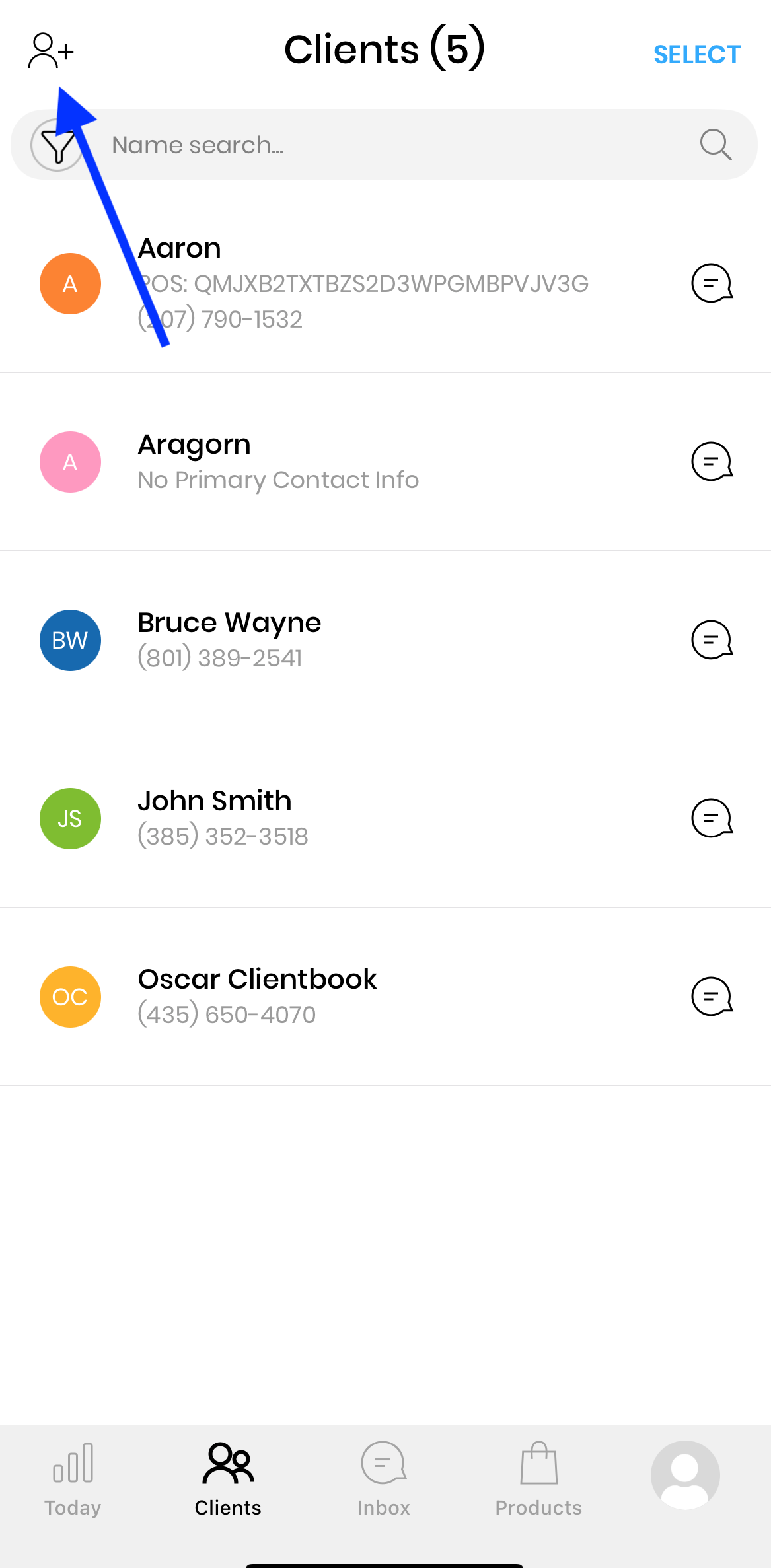Switch to the Today tab
Screen dimensions: 771x1568
tap(73, 1481)
